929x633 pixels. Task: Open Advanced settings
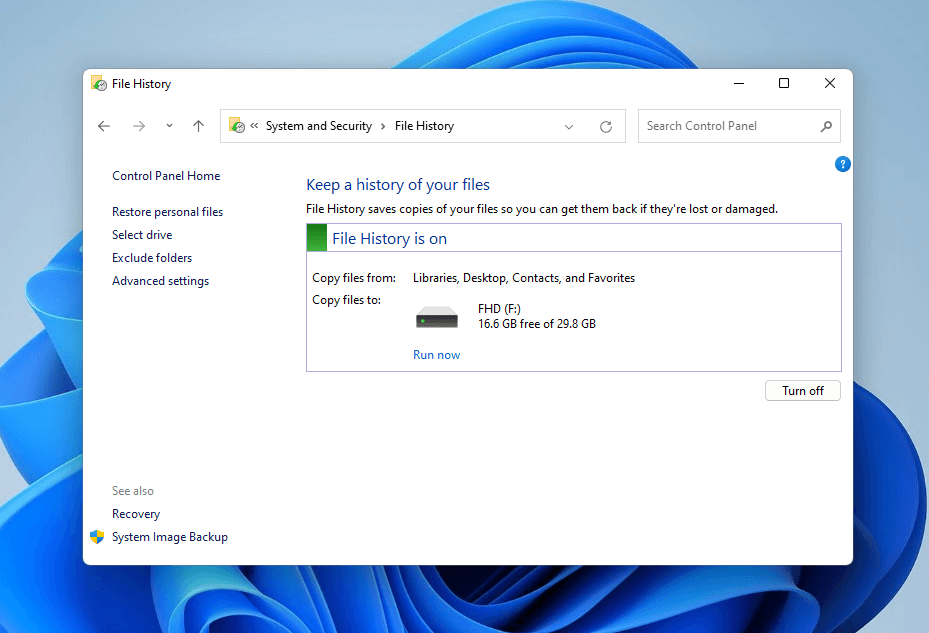point(161,281)
